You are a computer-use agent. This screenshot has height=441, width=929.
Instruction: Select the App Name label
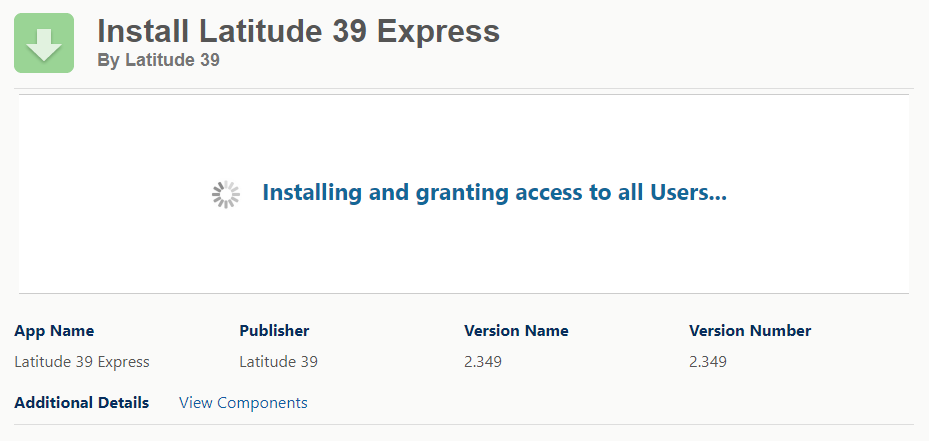click(x=54, y=331)
